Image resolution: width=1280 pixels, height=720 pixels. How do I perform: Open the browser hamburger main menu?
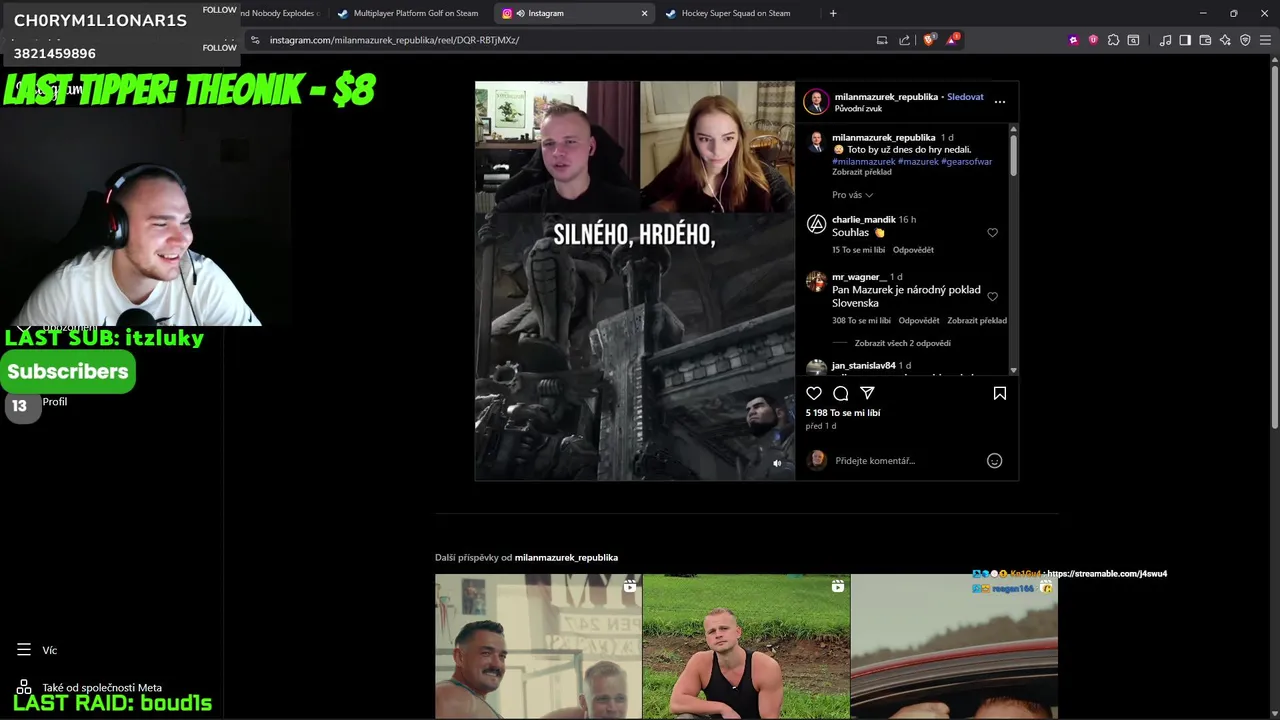click(x=1265, y=40)
